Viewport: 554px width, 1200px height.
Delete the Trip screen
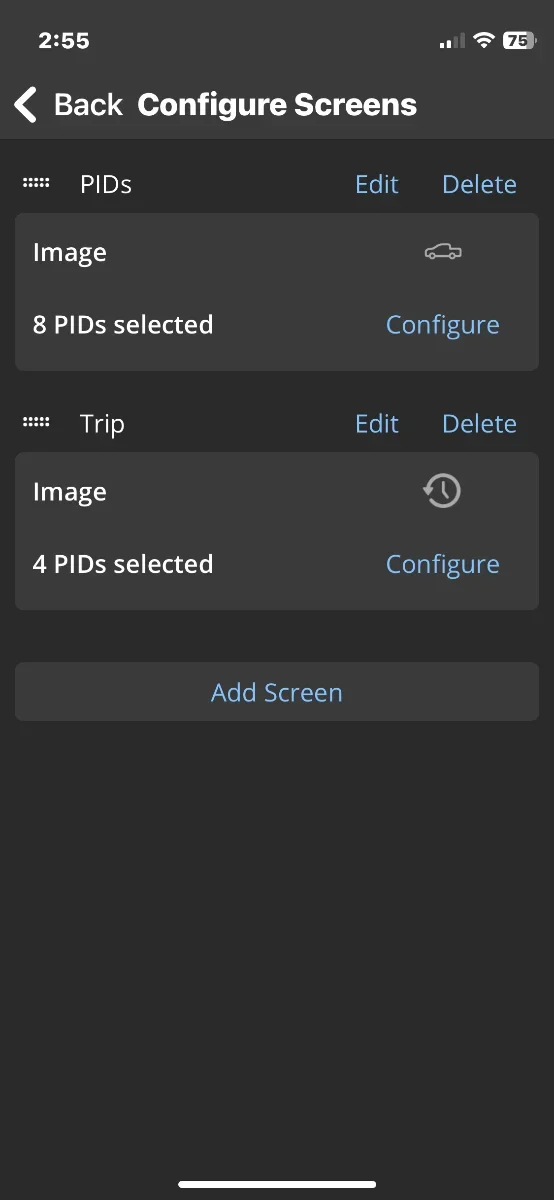(x=480, y=423)
